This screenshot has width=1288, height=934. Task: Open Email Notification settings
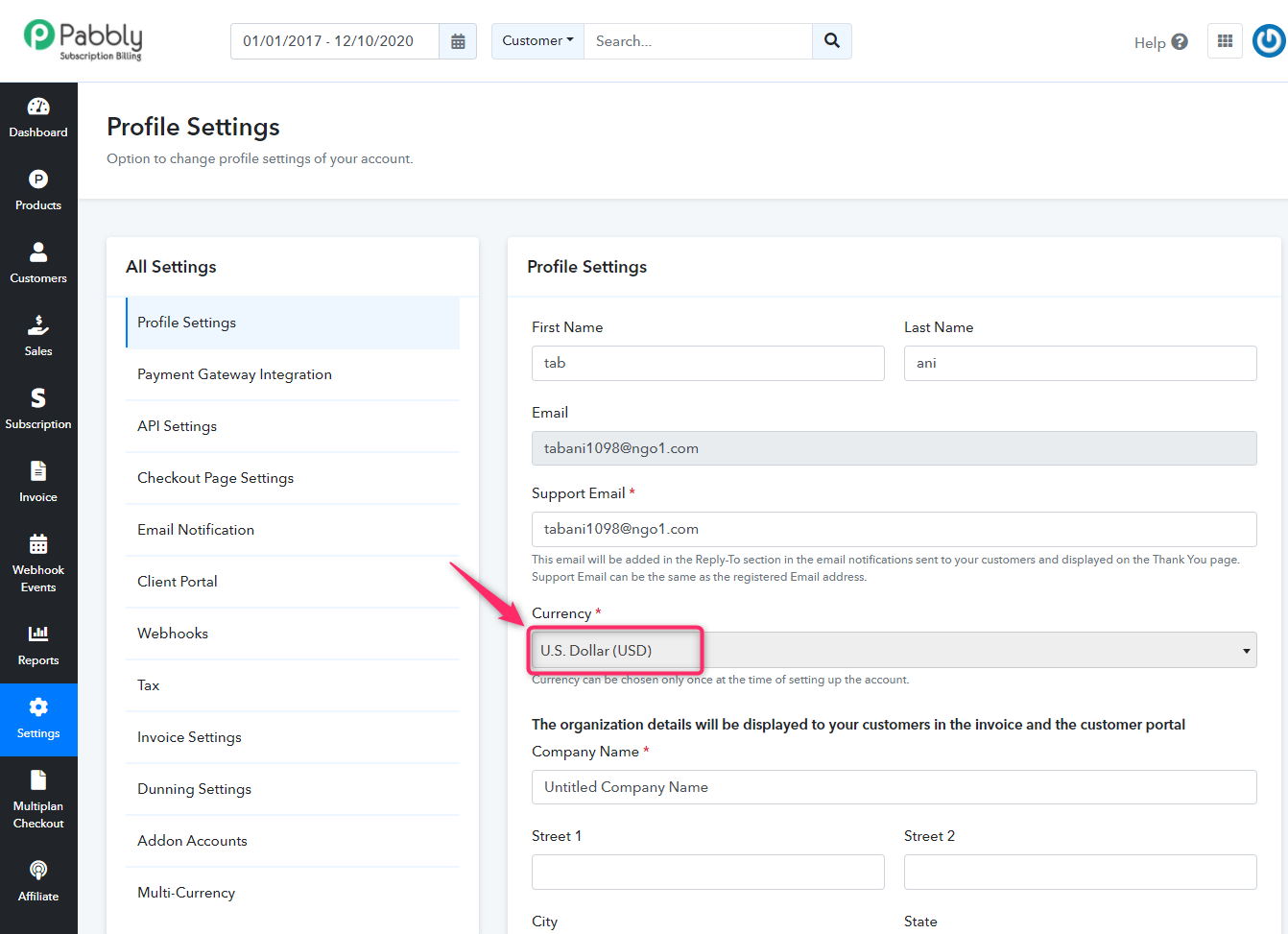(x=293, y=530)
